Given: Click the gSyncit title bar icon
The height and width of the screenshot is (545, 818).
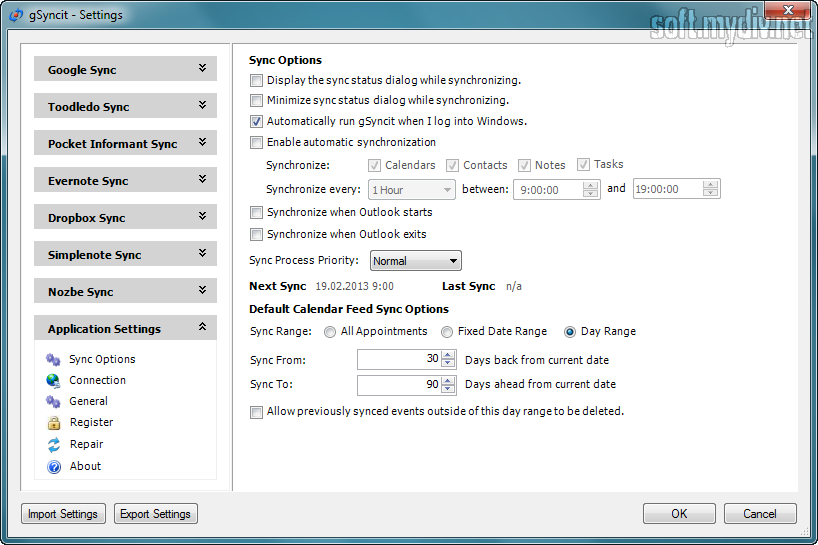Looking at the screenshot, I should (x=17, y=15).
